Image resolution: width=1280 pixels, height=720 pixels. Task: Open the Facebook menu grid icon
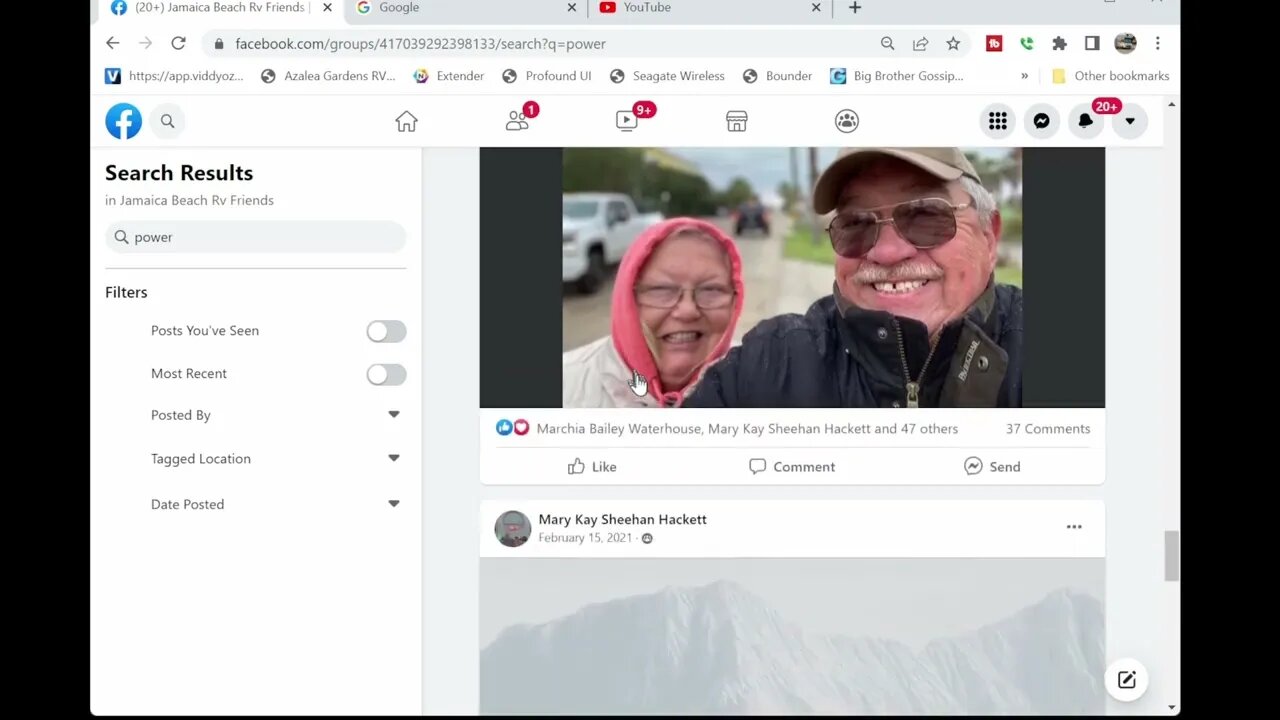[997, 121]
